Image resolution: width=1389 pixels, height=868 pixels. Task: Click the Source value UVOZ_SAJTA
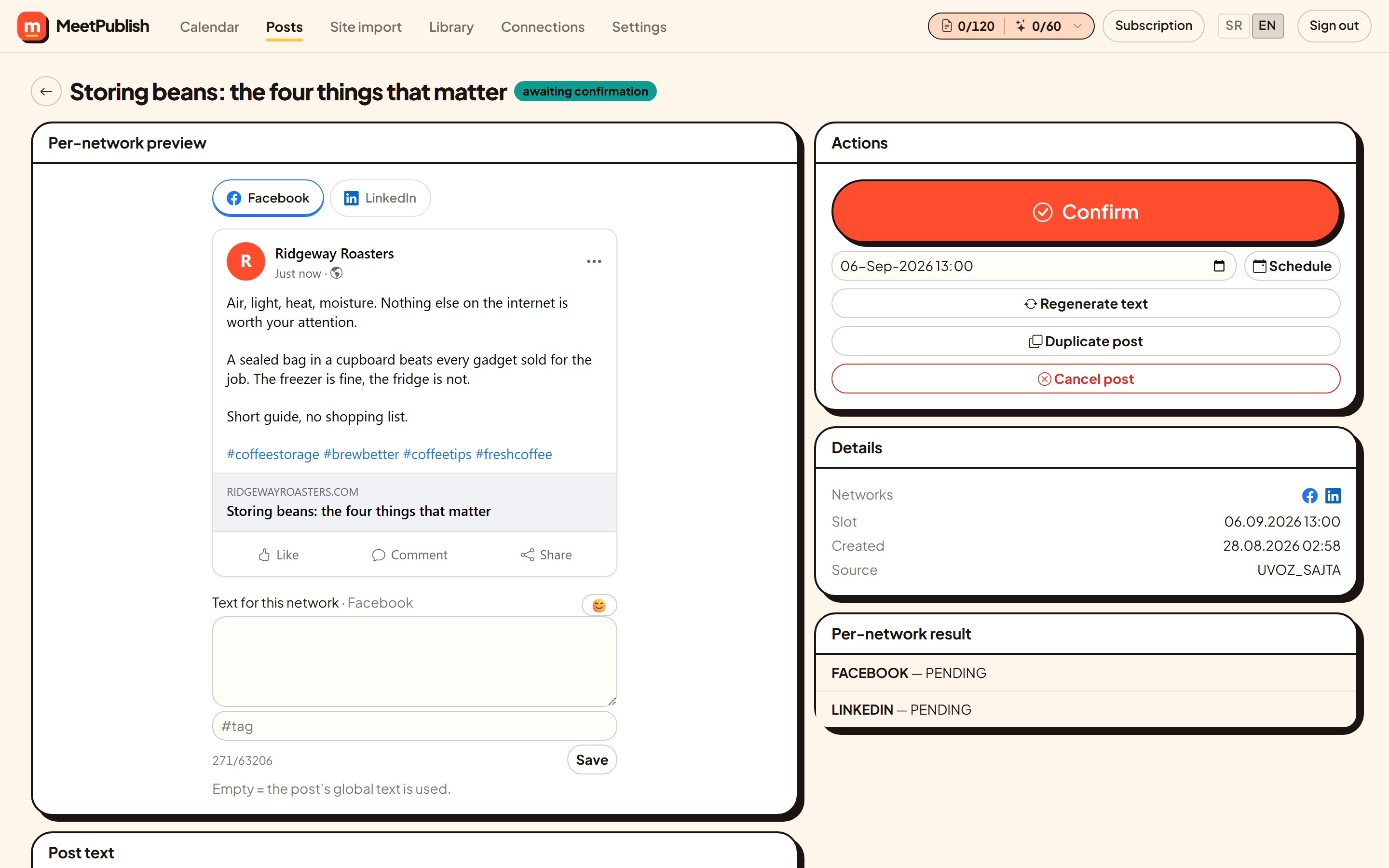click(x=1298, y=570)
